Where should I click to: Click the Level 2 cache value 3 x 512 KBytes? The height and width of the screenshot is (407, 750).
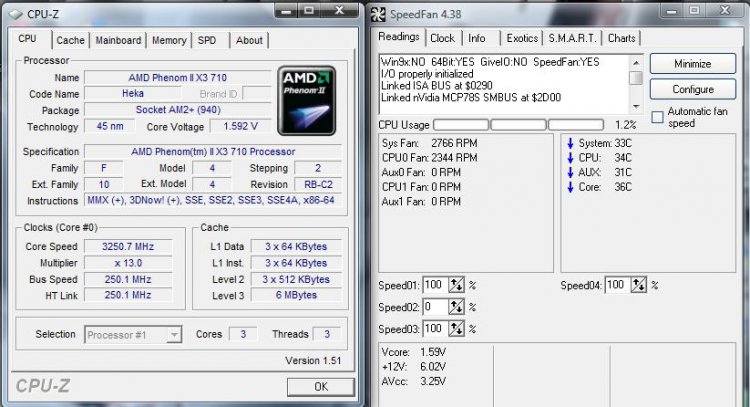[296, 279]
